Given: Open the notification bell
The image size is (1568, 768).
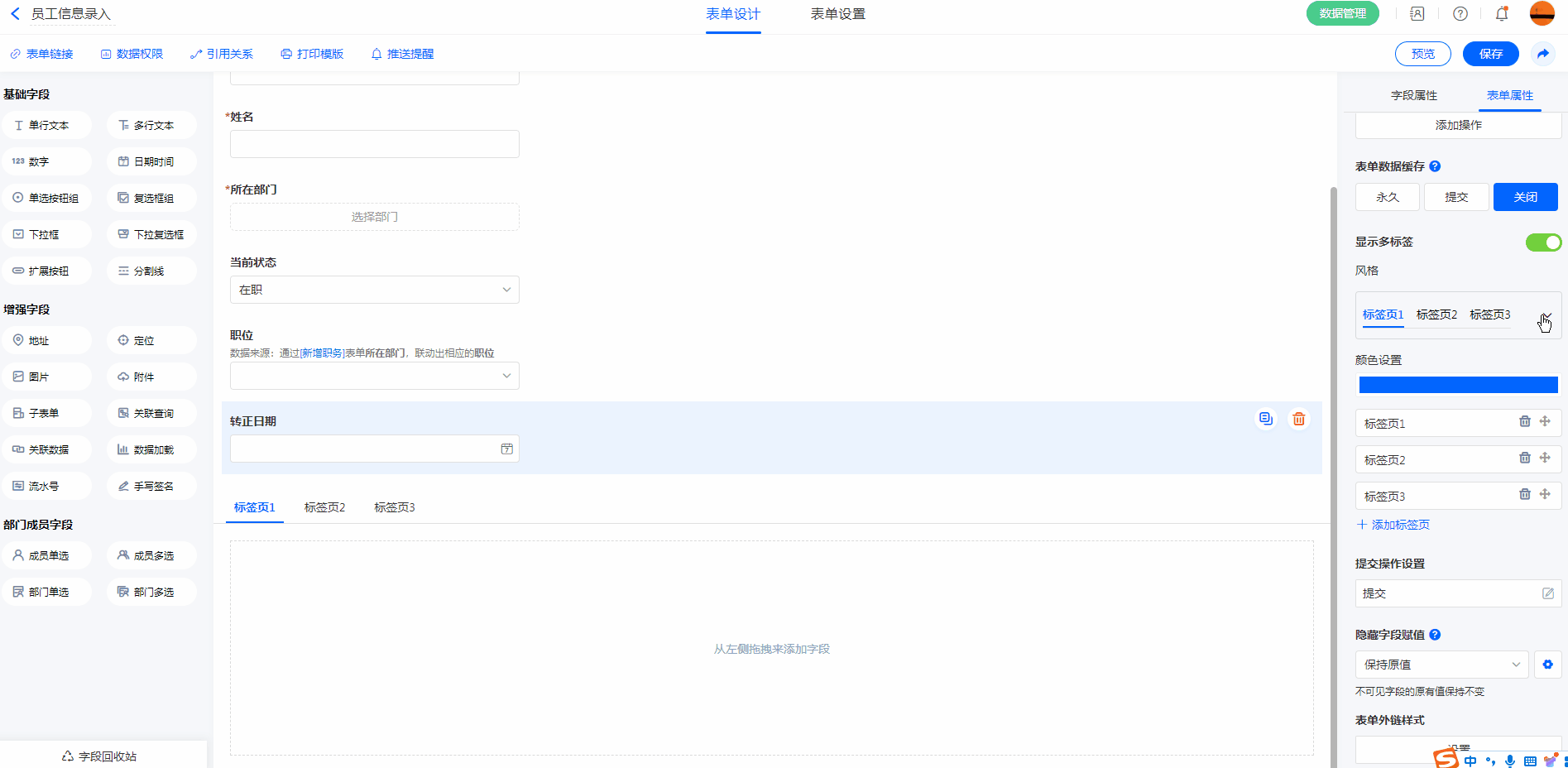Looking at the screenshot, I should click(1501, 14).
